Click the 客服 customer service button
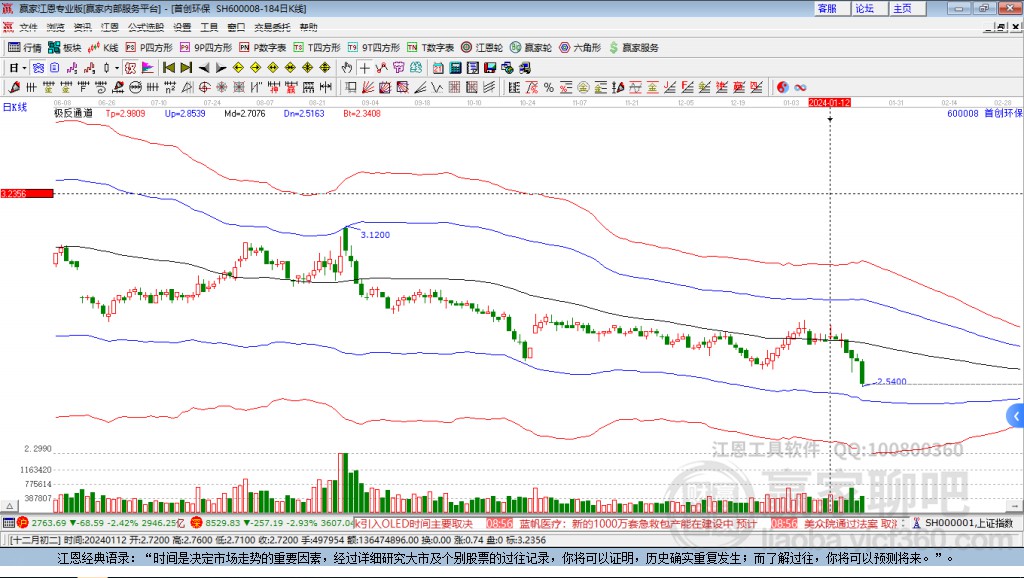 [827, 8]
